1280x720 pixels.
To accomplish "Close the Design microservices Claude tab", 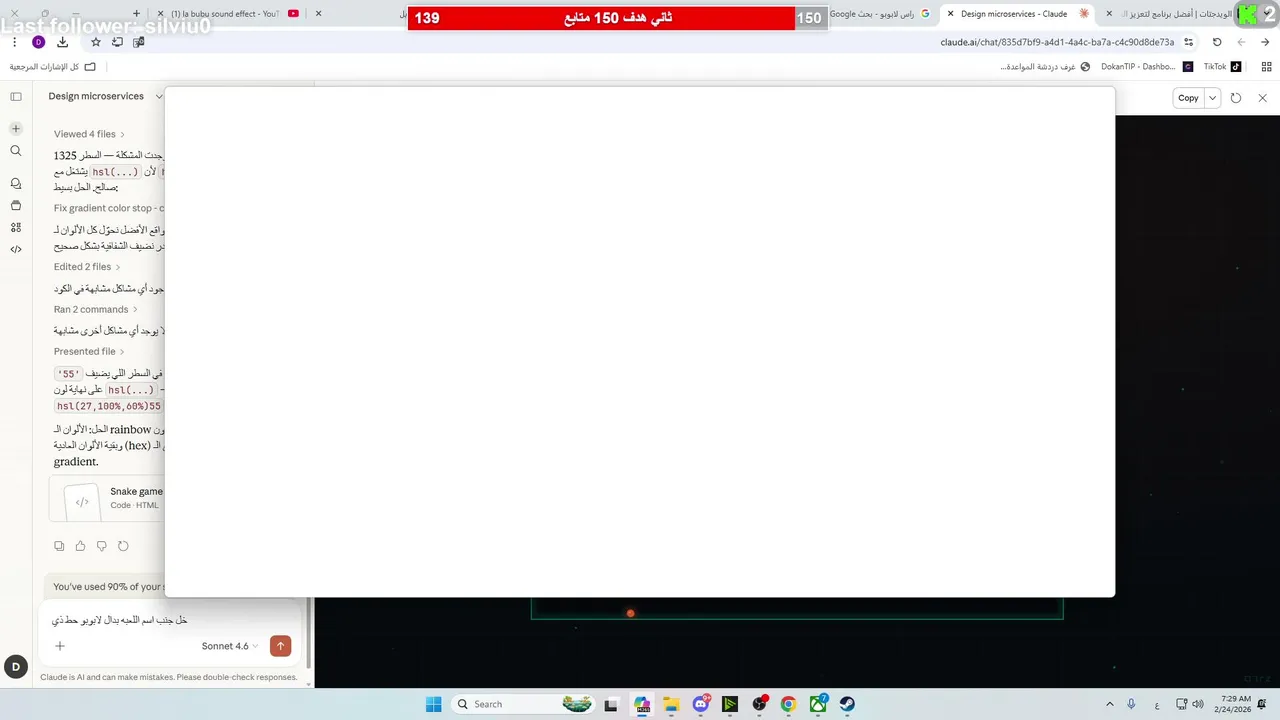I will pyautogui.click(x=950, y=14).
